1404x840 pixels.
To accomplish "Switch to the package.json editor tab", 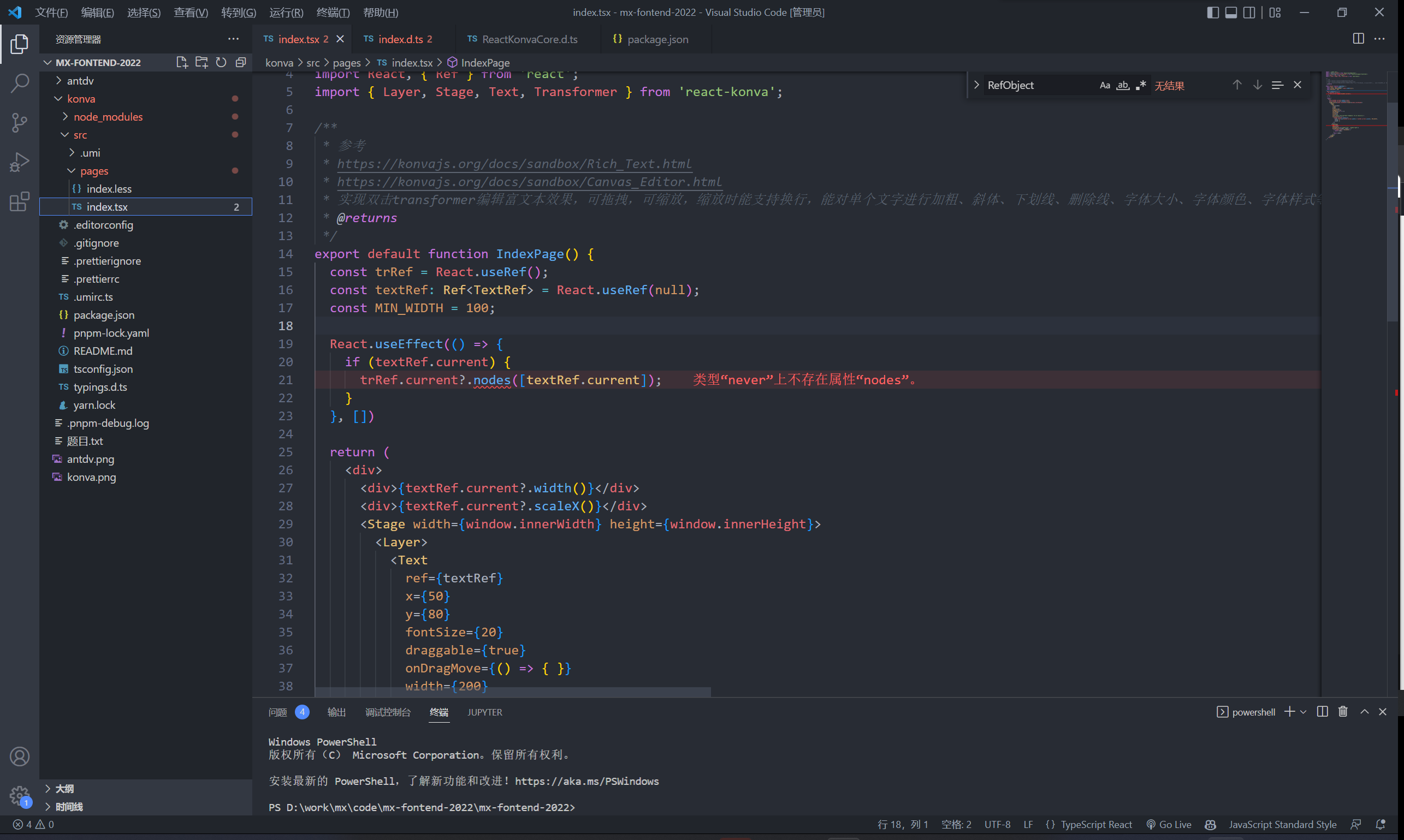I will point(657,39).
